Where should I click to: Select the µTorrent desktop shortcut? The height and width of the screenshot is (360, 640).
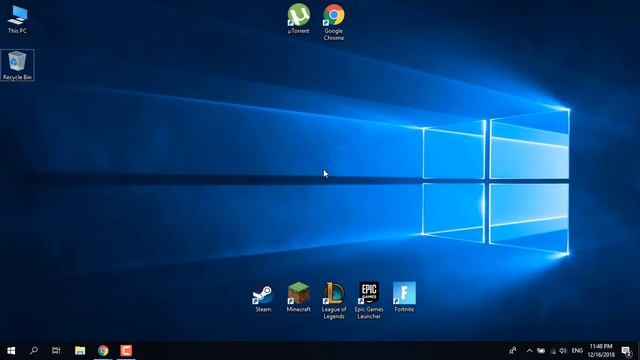(x=298, y=19)
